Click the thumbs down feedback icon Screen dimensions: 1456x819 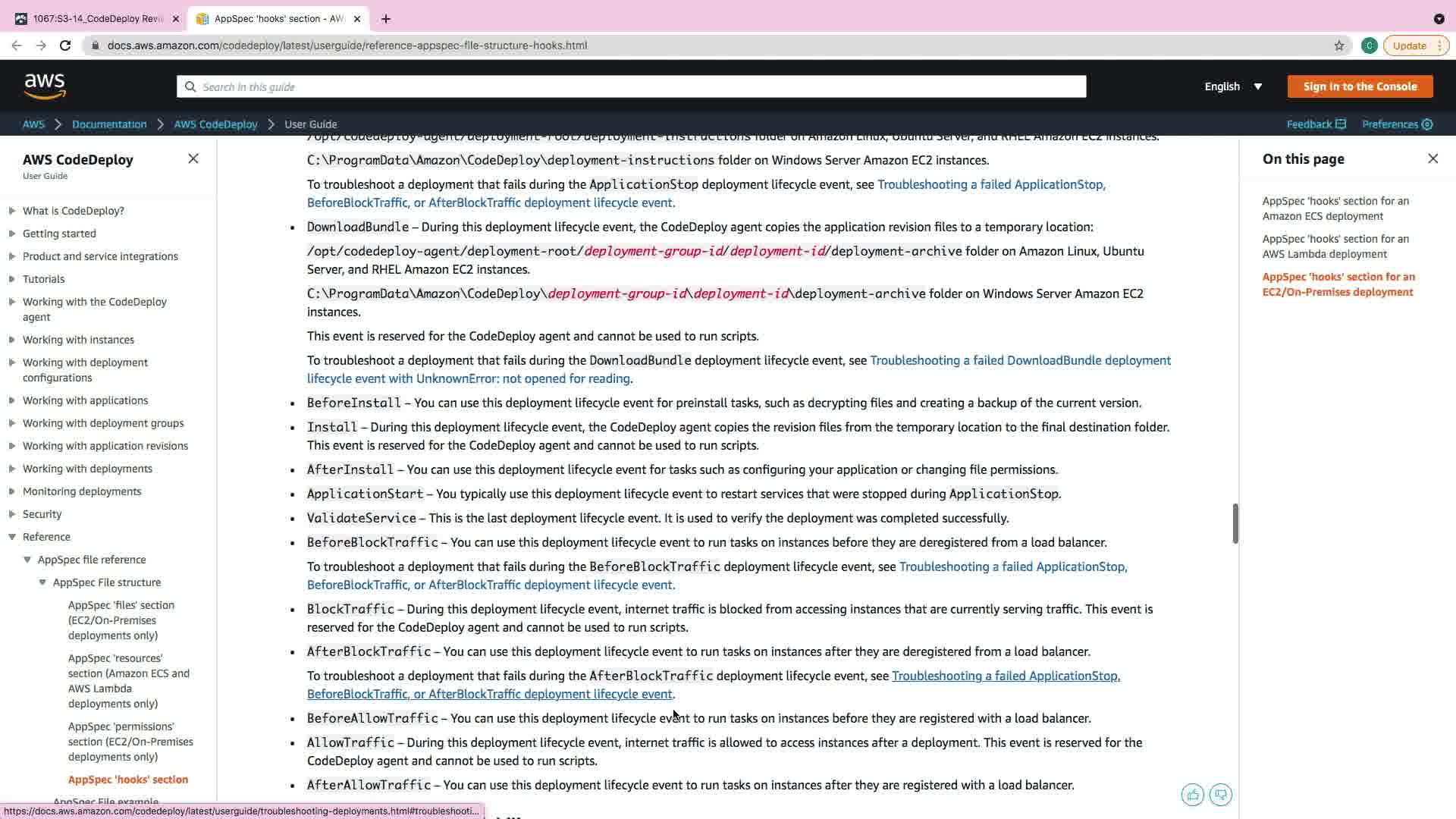(1220, 795)
